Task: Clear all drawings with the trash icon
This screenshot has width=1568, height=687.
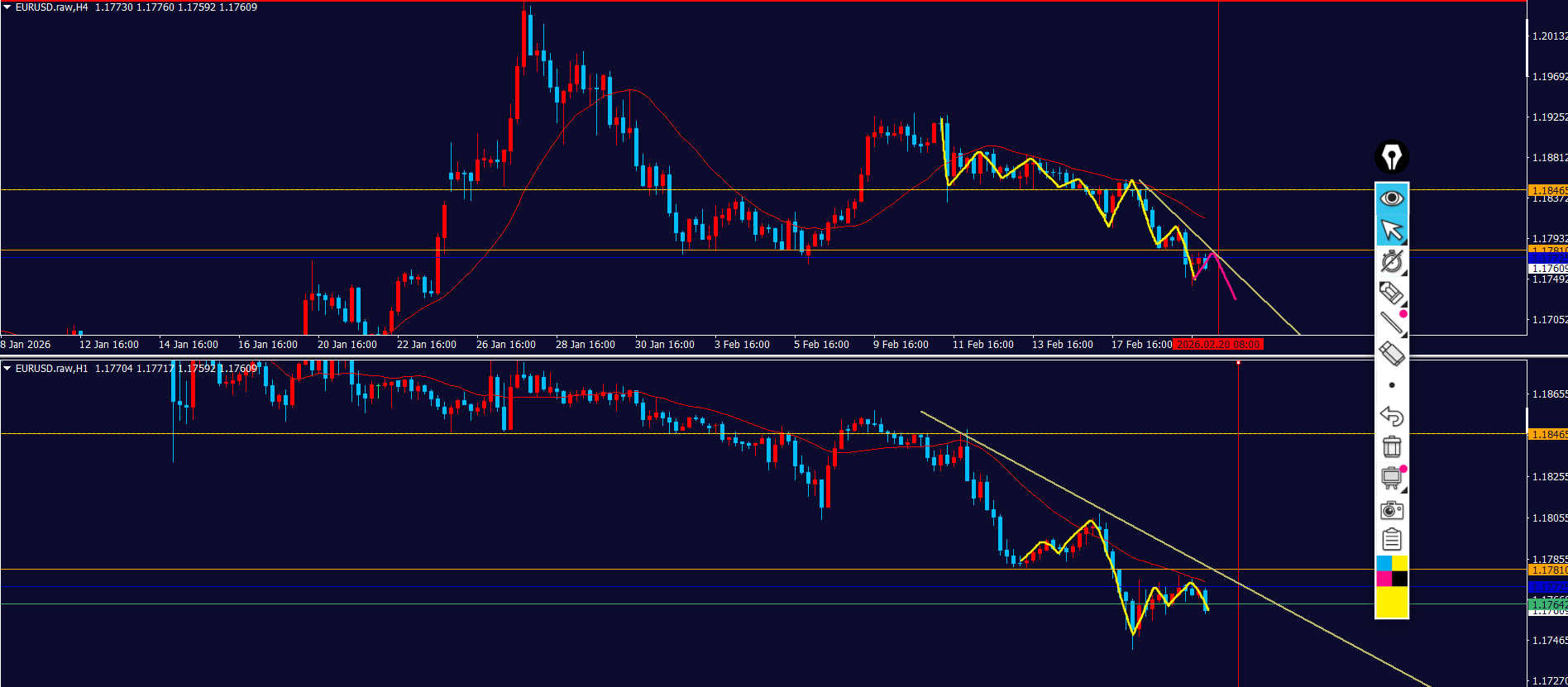Action: (1391, 446)
